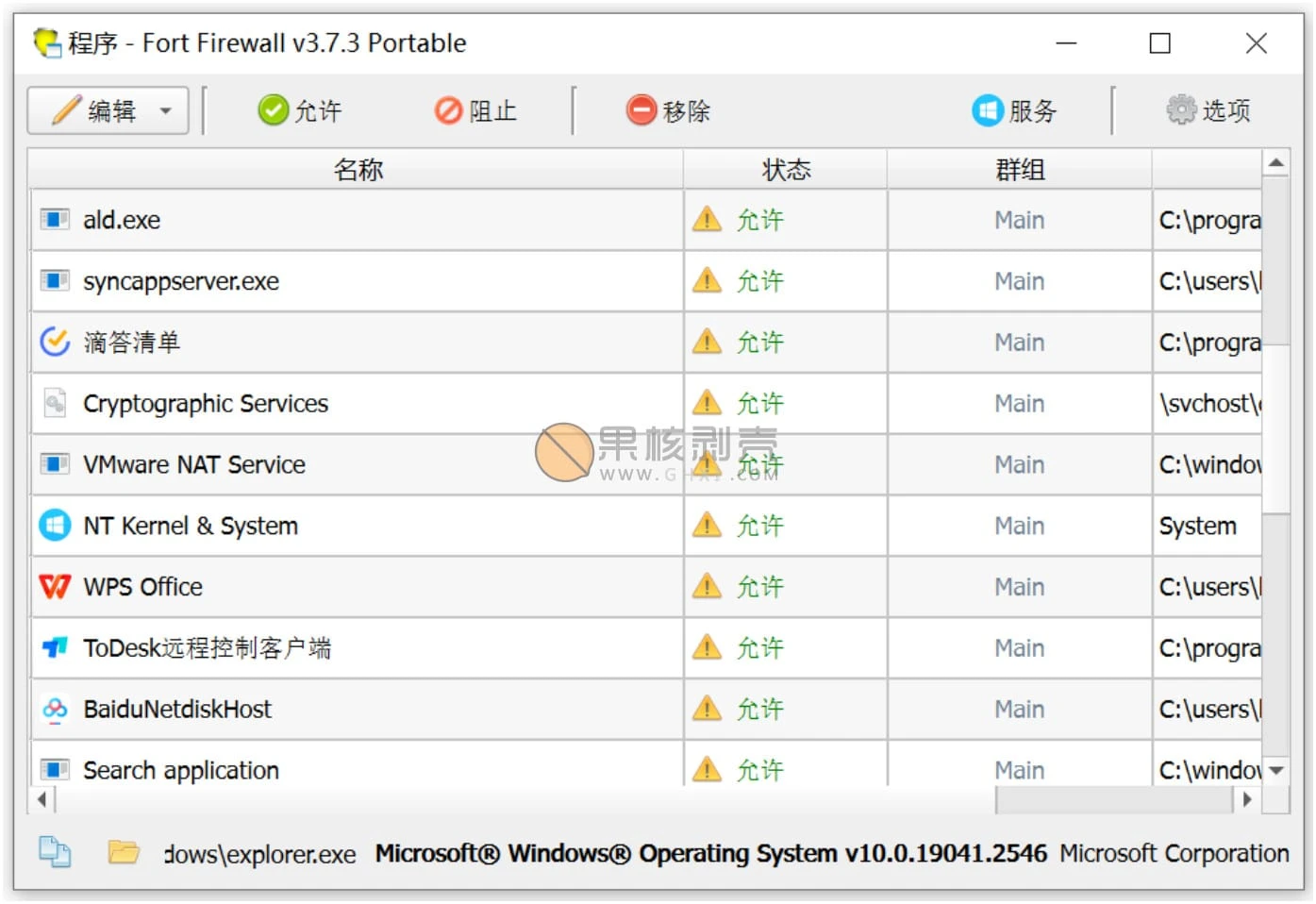Click the warning icon in the 滴答清单 row
Screen dimensions: 1316x904
point(707,342)
